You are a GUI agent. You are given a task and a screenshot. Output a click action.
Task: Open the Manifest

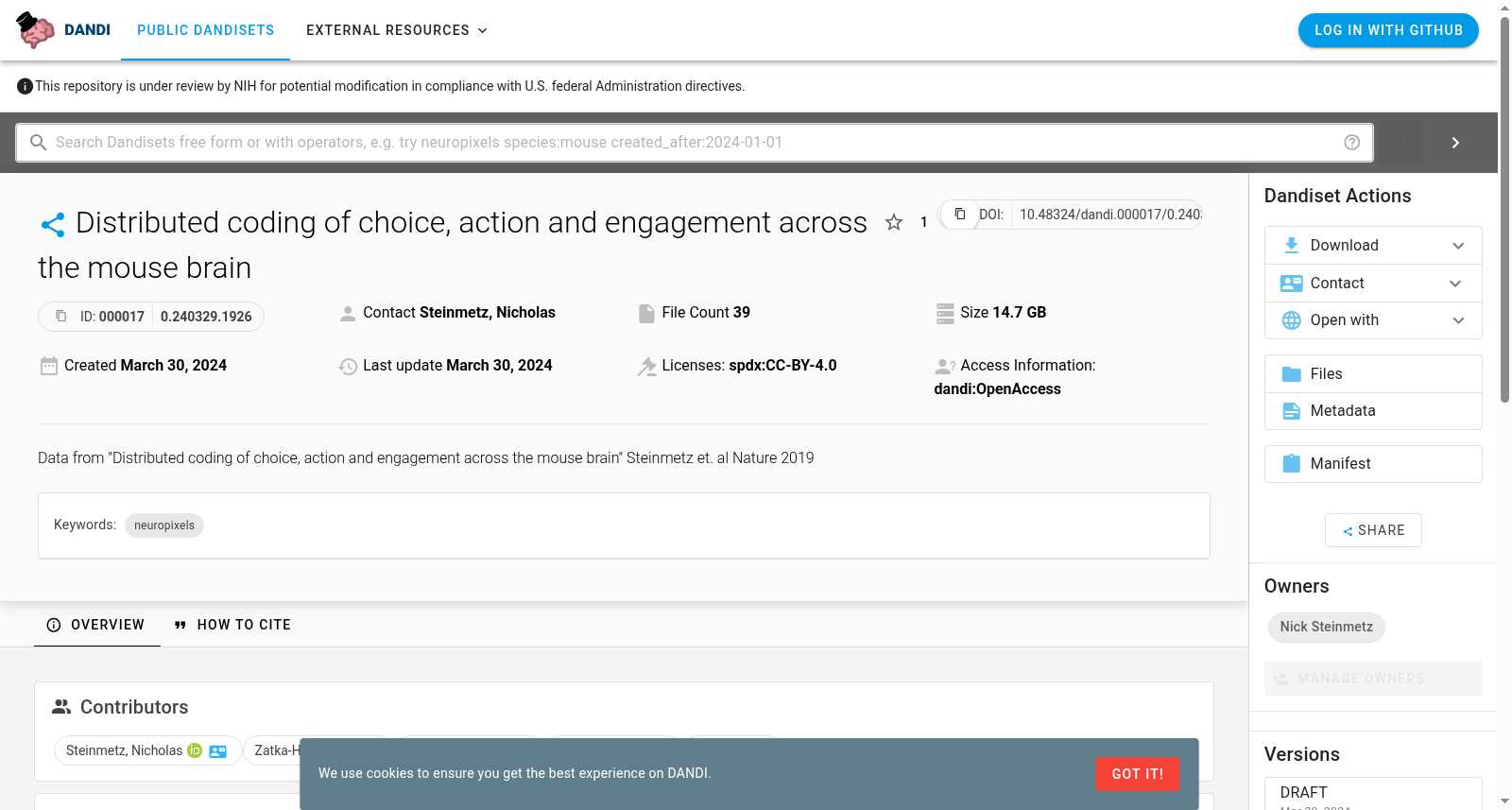click(1373, 464)
